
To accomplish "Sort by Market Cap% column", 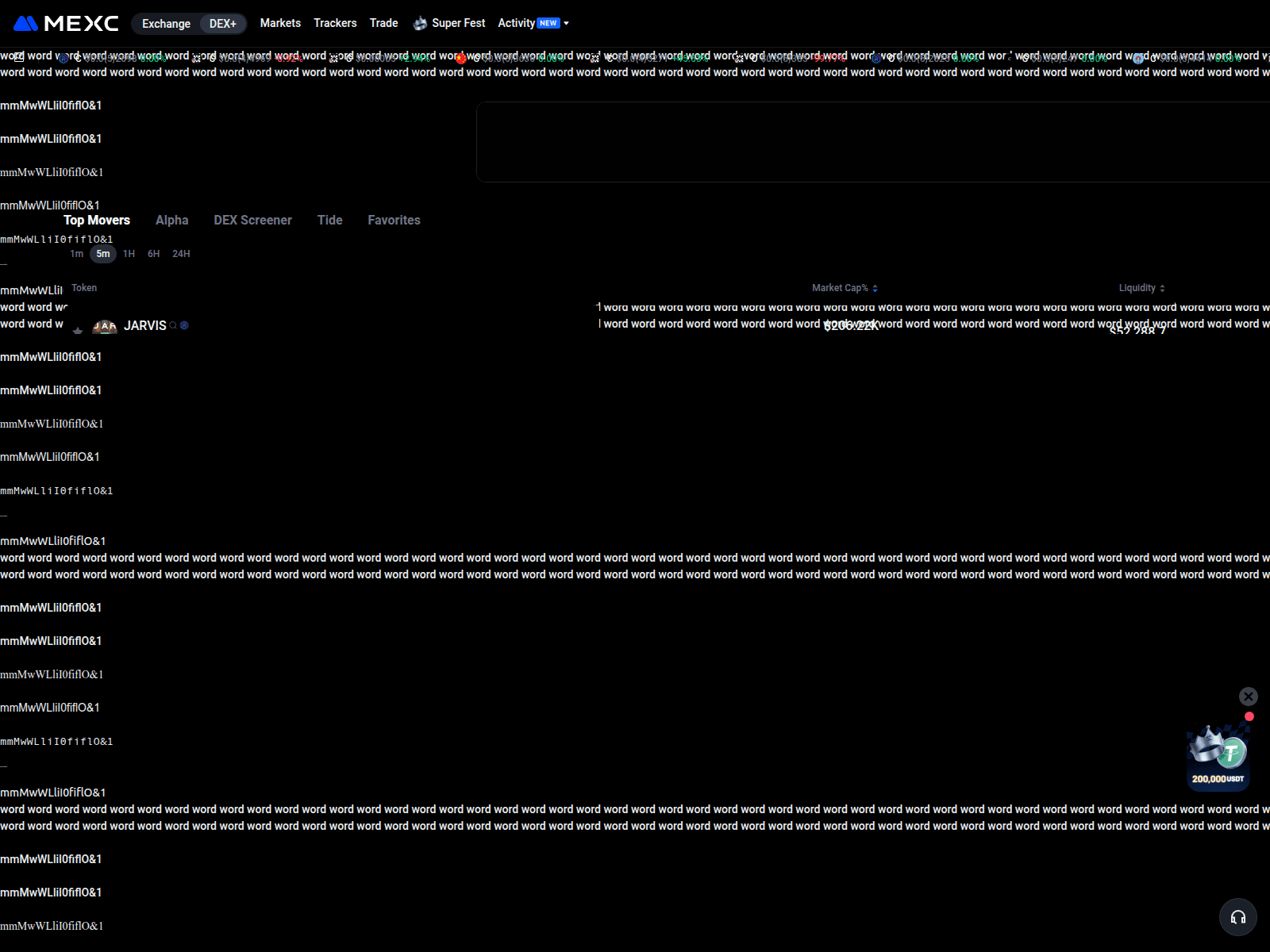I will pos(845,288).
